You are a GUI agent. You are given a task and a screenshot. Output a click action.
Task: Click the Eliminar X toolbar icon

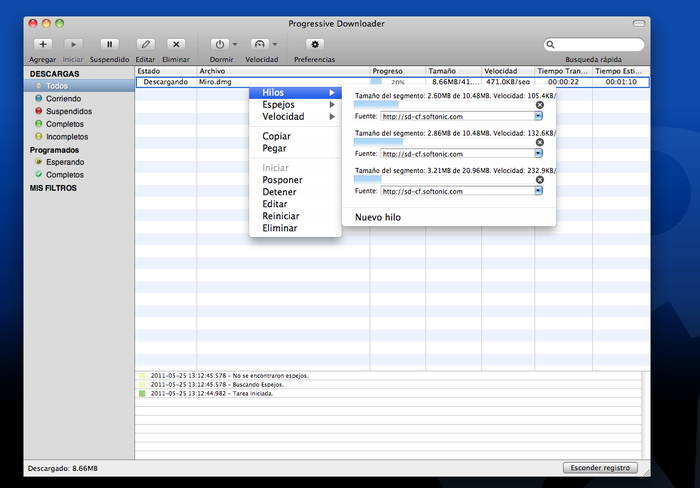pos(176,44)
